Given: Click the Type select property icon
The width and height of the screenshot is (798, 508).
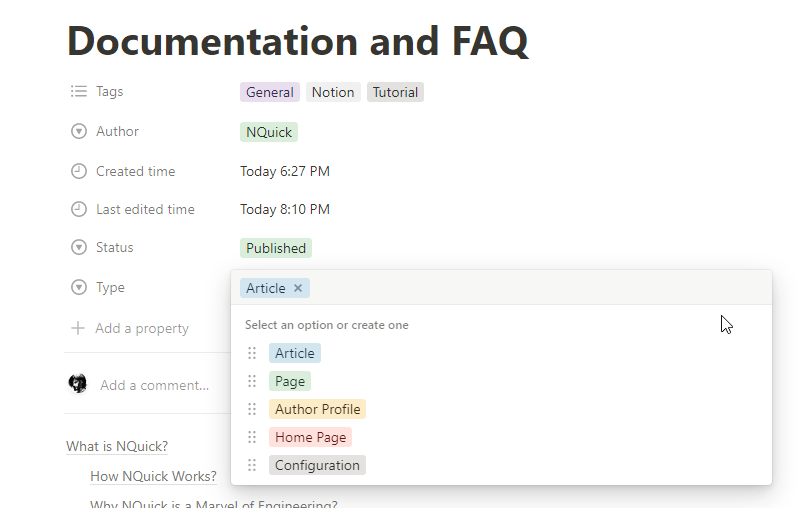Looking at the screenshot, I should (79, 288).
